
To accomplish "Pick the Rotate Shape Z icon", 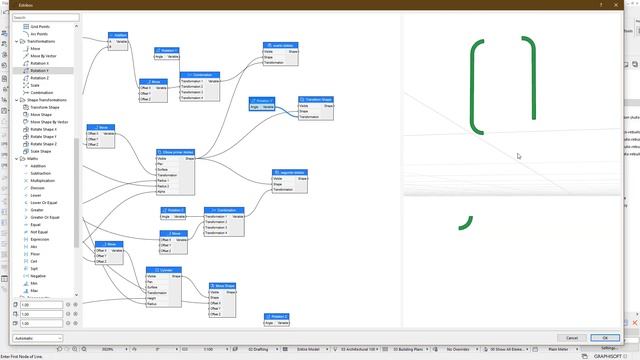I will [x=26, y=144].
